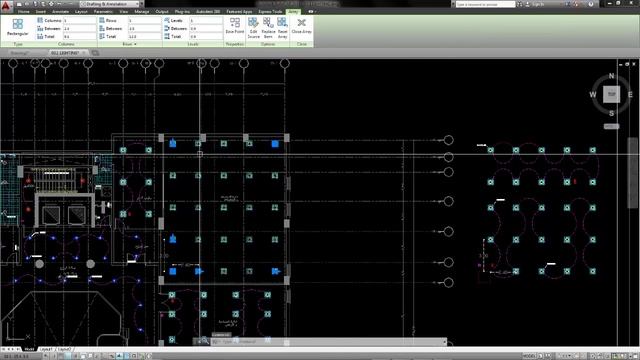This screenshot has width=640, height=360.
Task: Open the WCS dropdown below the ViewCube
Action: 611,127
